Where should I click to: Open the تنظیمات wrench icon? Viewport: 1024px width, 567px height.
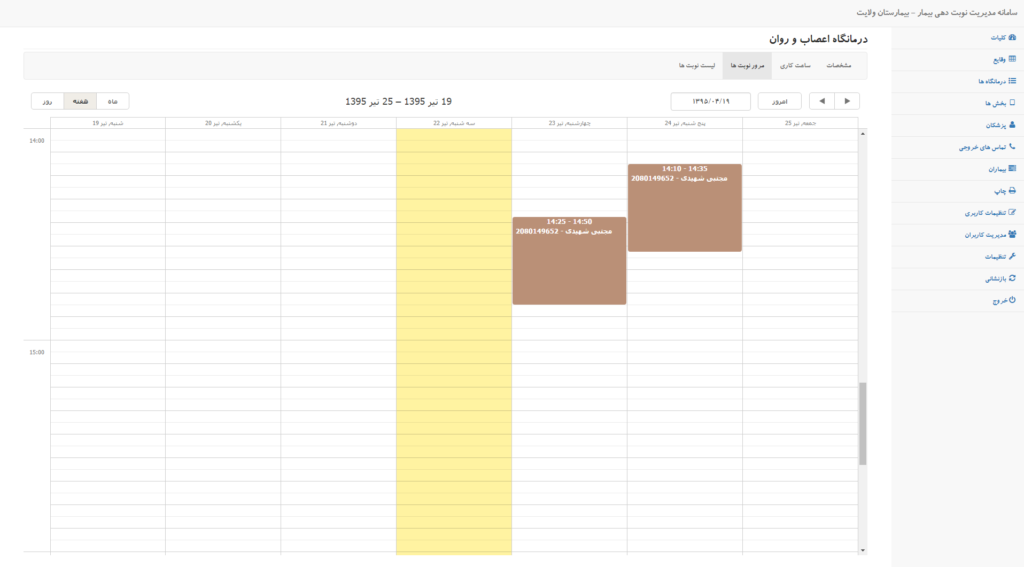1012,256
